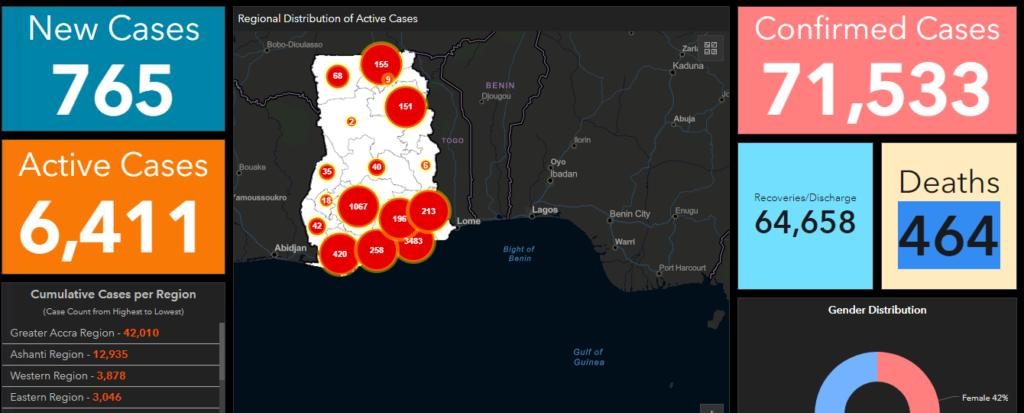The width and height of the screenshot is (1024, 413).
Task: Click the blue-highlighted Deaths count 464
Action: click(x=948, y=234)
